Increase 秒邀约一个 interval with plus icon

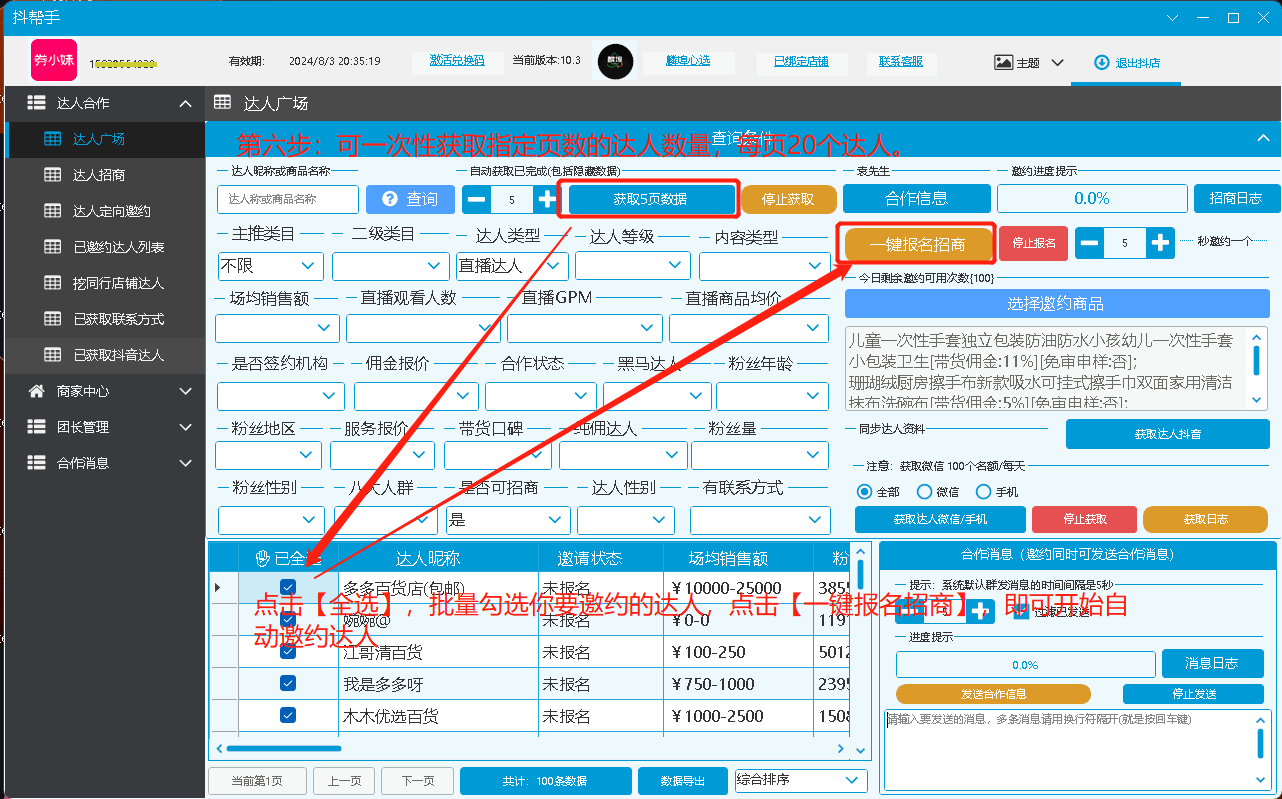1160,243
